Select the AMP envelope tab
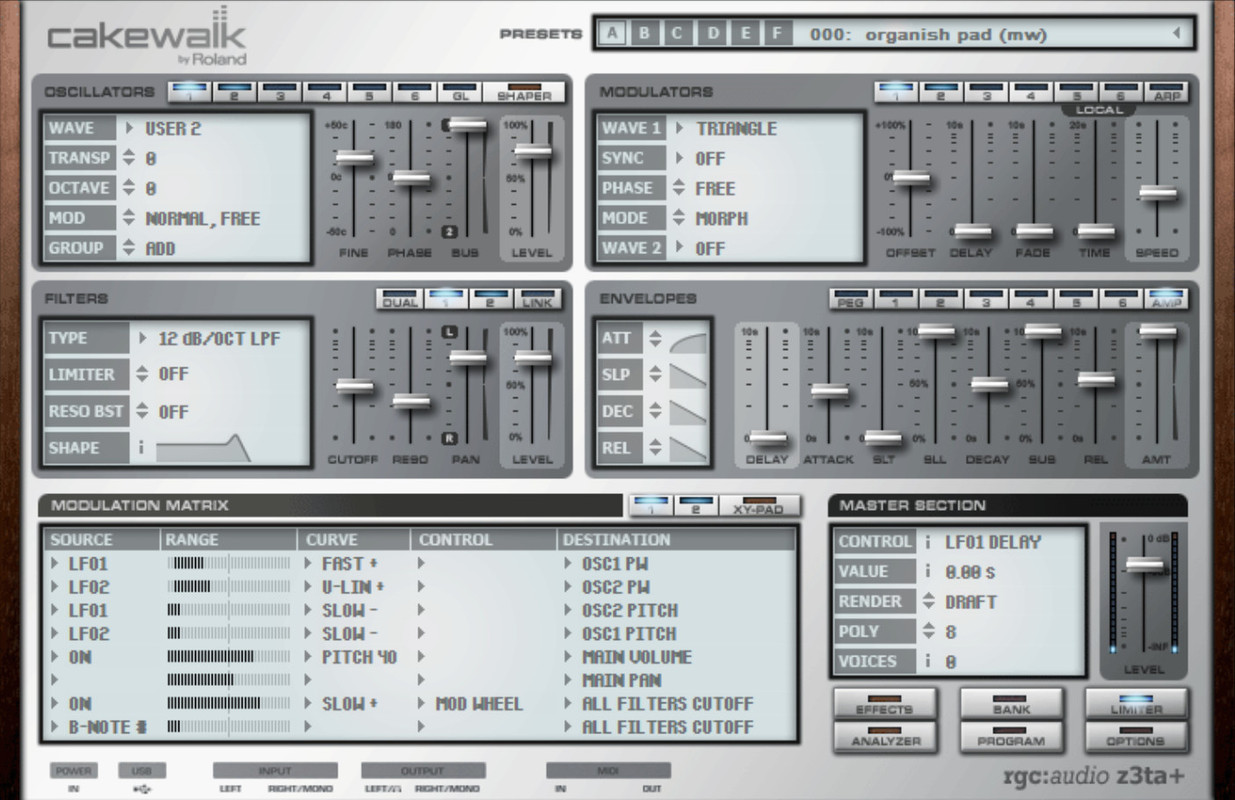Image resolution: width=1235 pixels, height=800 pixels. pyautogui.click(x=1166, y=299)
